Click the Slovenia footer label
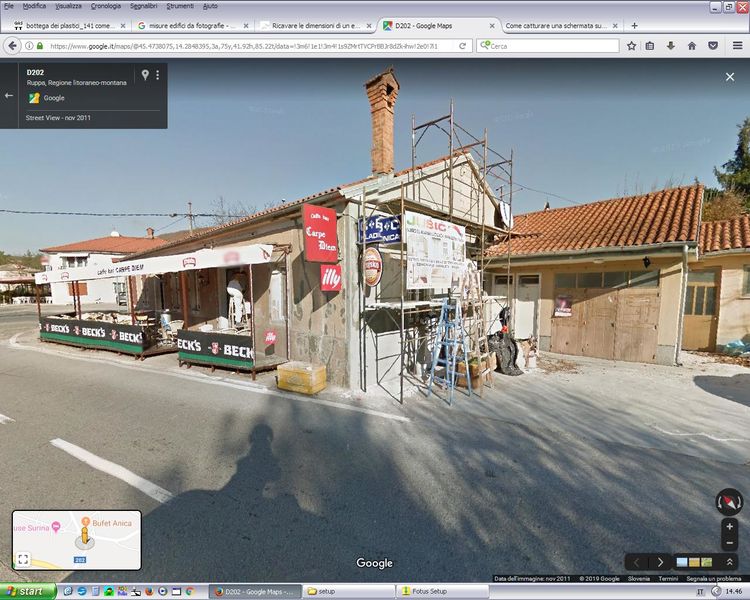Viewport: 750px width, 600px height. coord(639,578)
